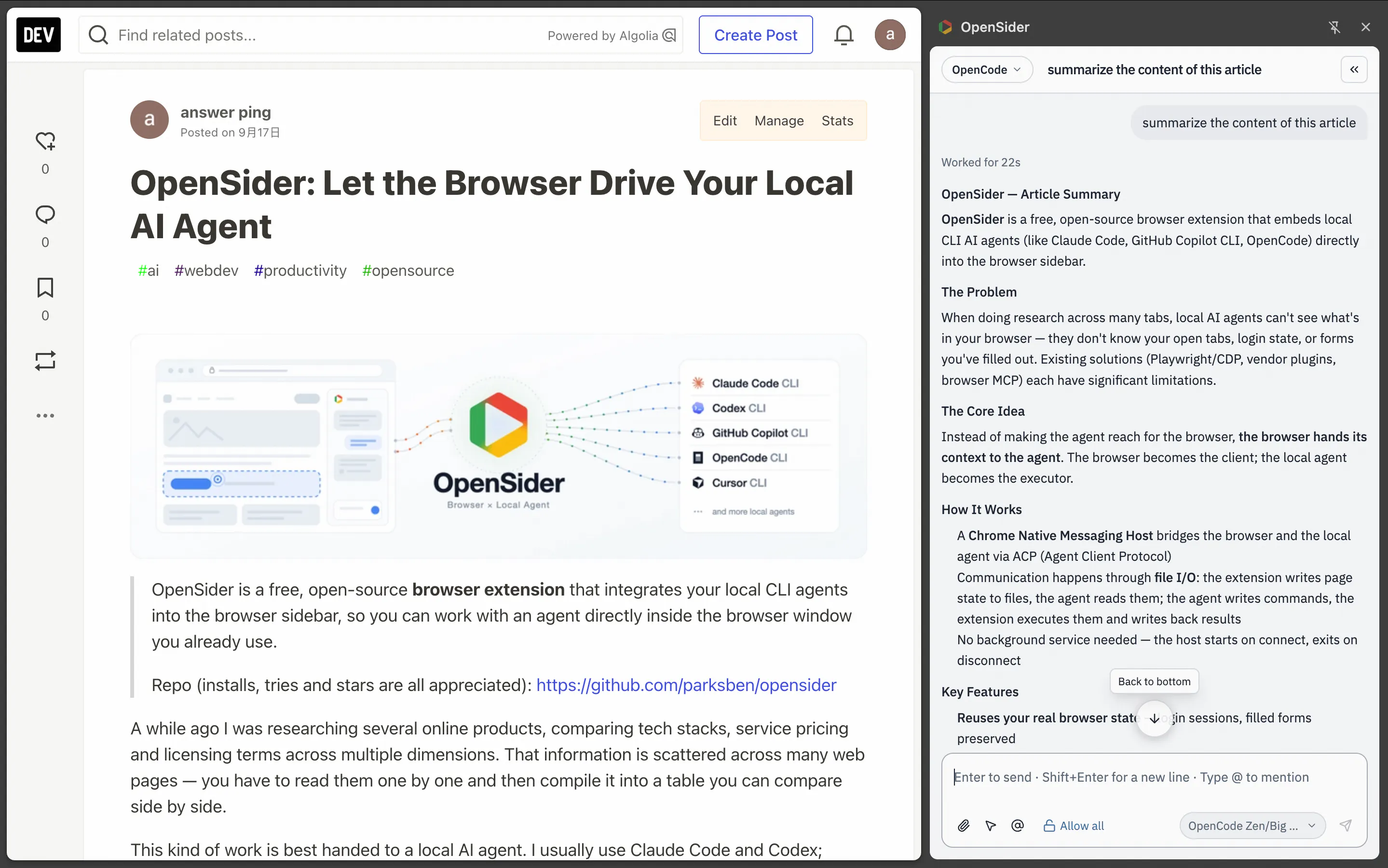Click the 'Worked for 22s' status text

(980, 163)
